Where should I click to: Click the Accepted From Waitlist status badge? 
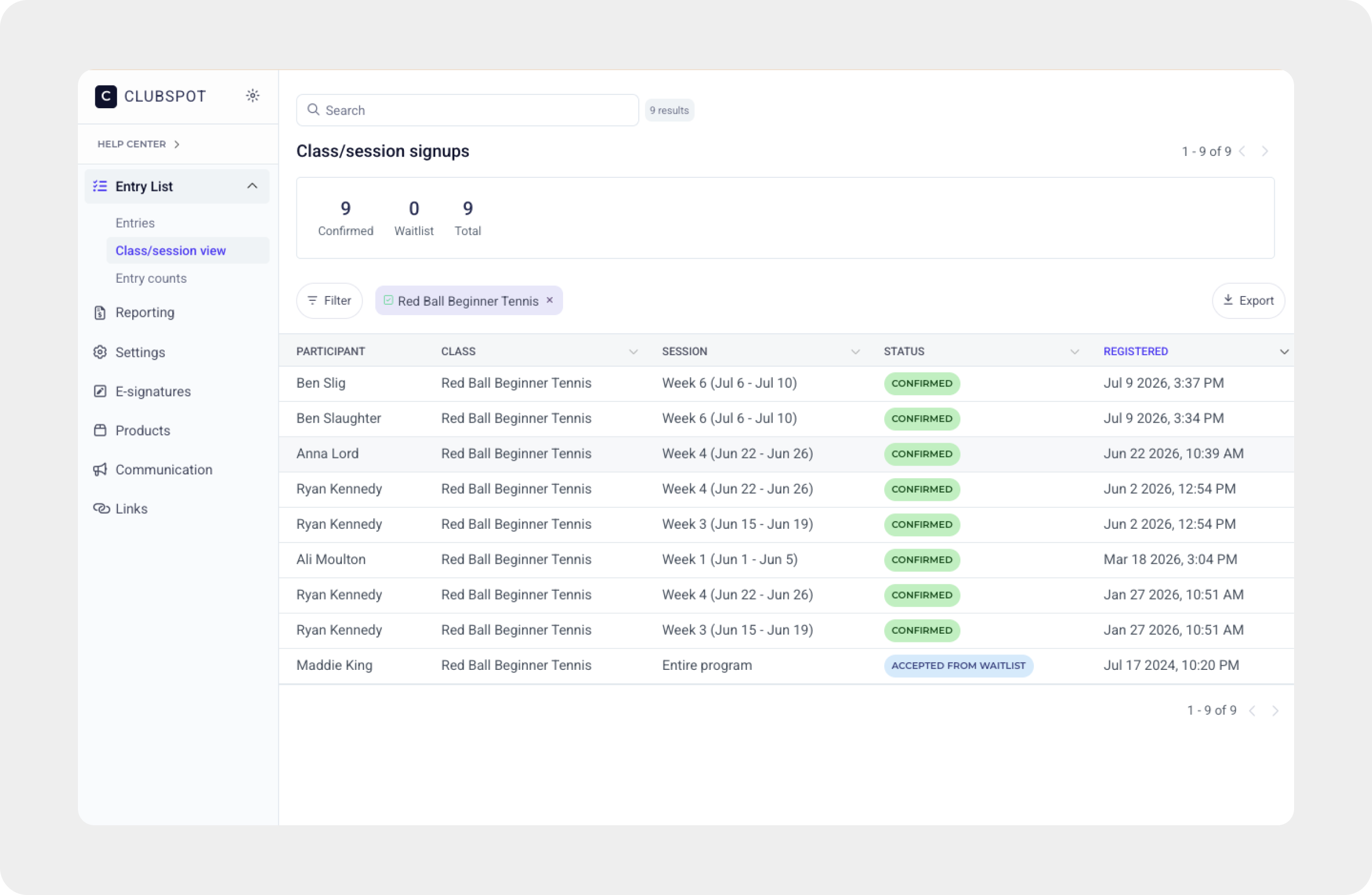pos(959,665)
